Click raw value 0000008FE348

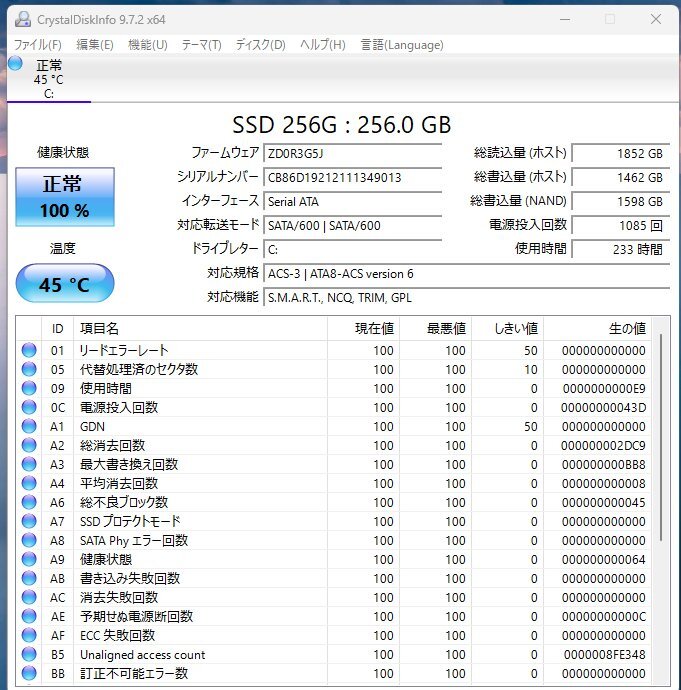tap(604, 654)
